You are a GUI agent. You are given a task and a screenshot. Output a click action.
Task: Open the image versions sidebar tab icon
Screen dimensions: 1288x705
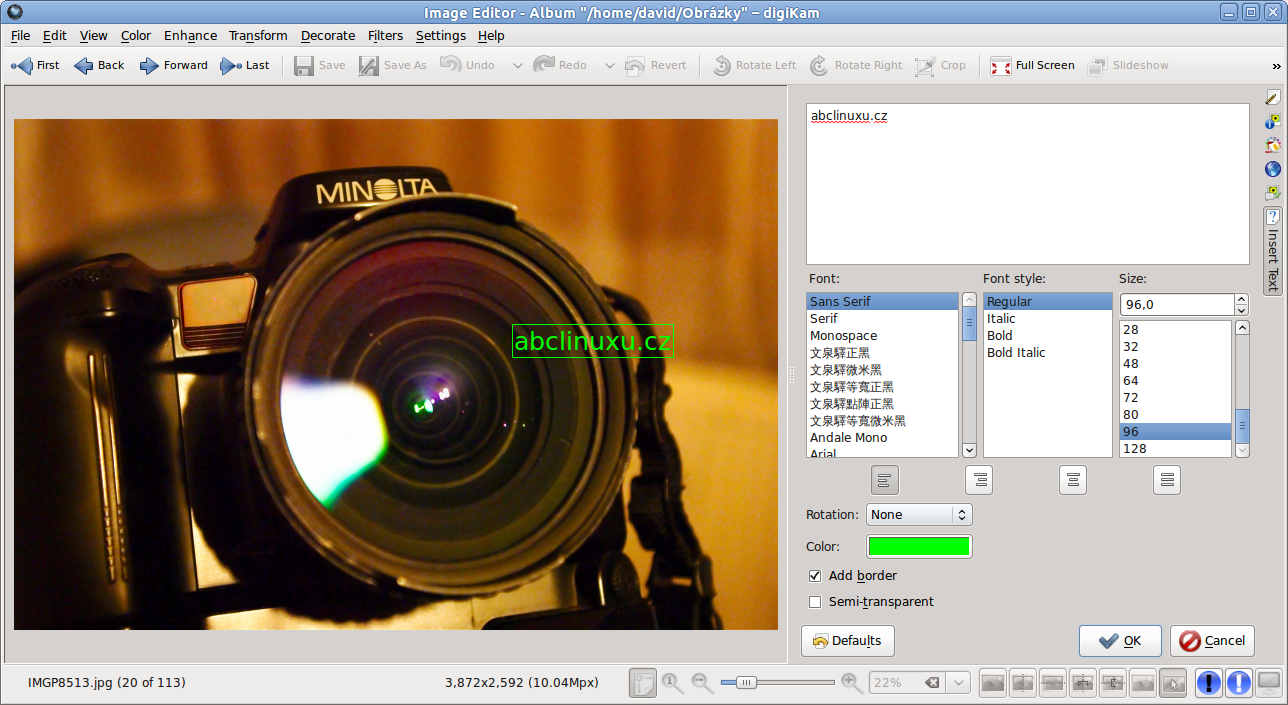pos(1273,192)
